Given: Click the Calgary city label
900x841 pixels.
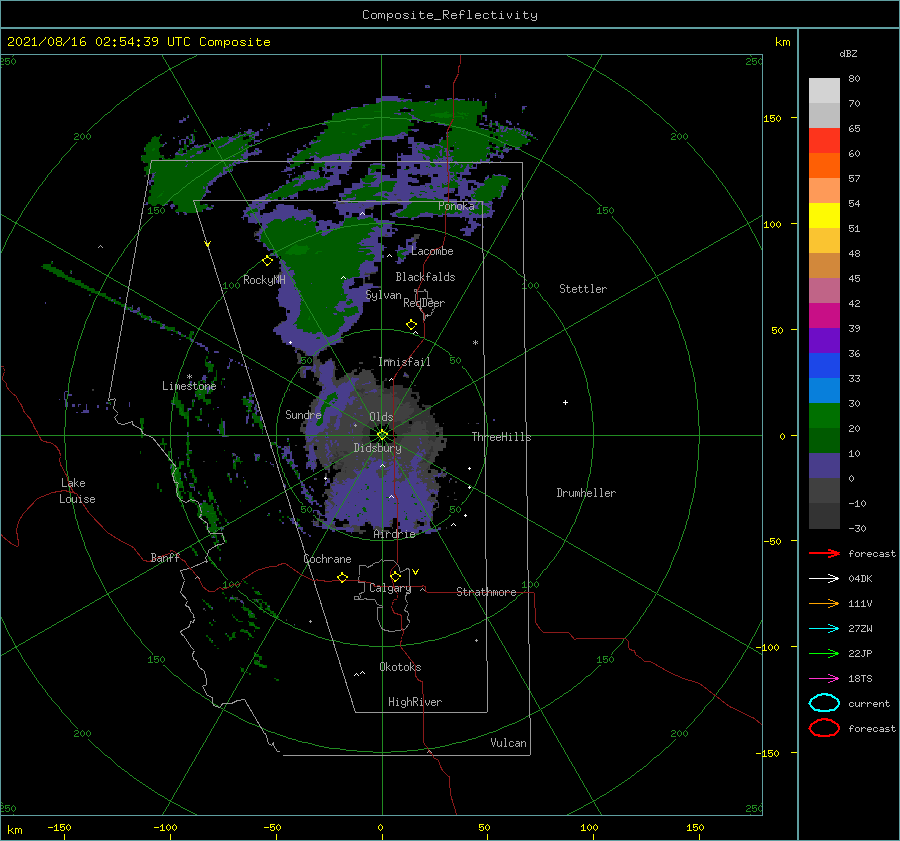Looking at the screenshot, I should (x=390, y=588).
